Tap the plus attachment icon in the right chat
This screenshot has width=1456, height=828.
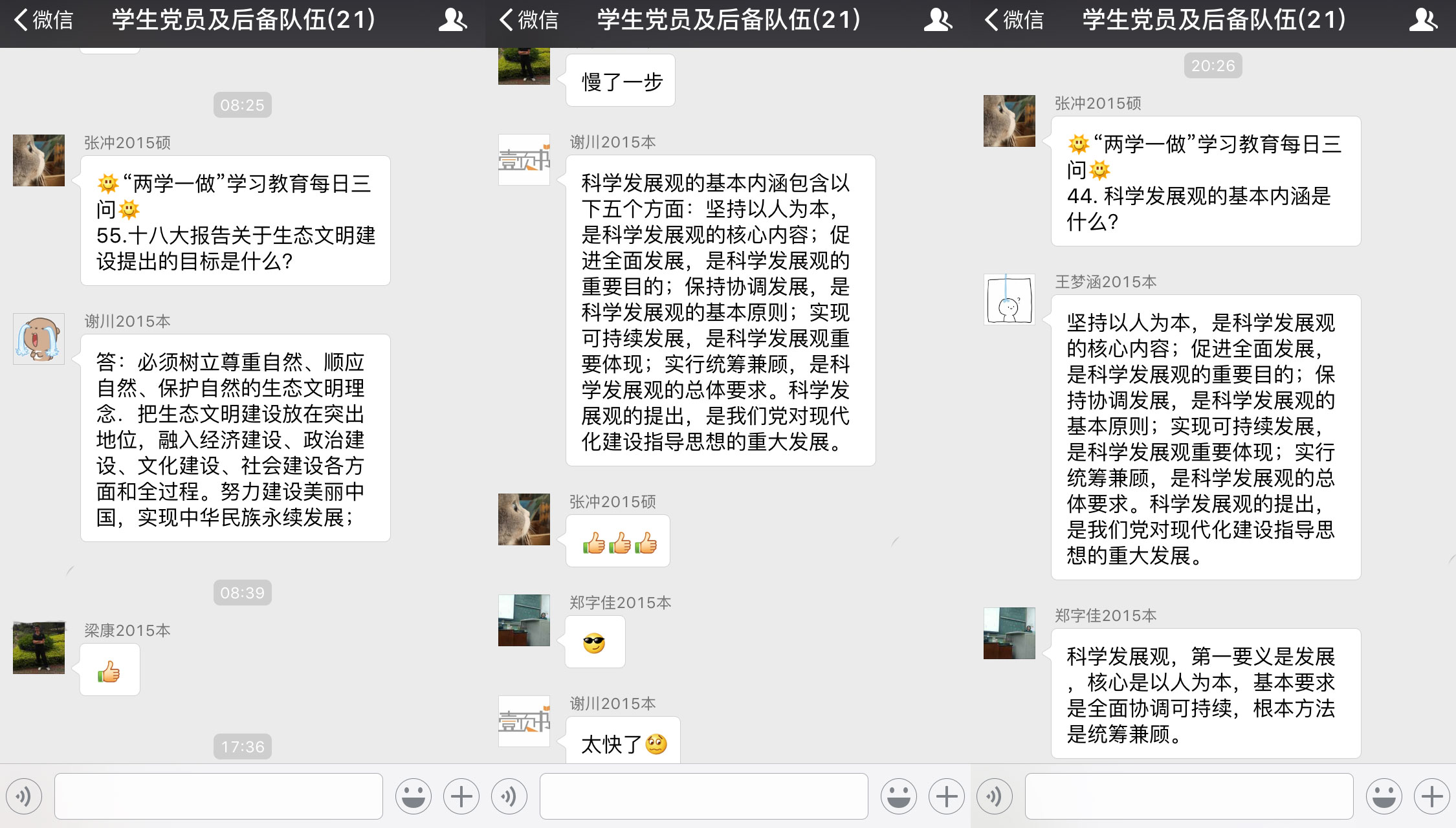1432,796
